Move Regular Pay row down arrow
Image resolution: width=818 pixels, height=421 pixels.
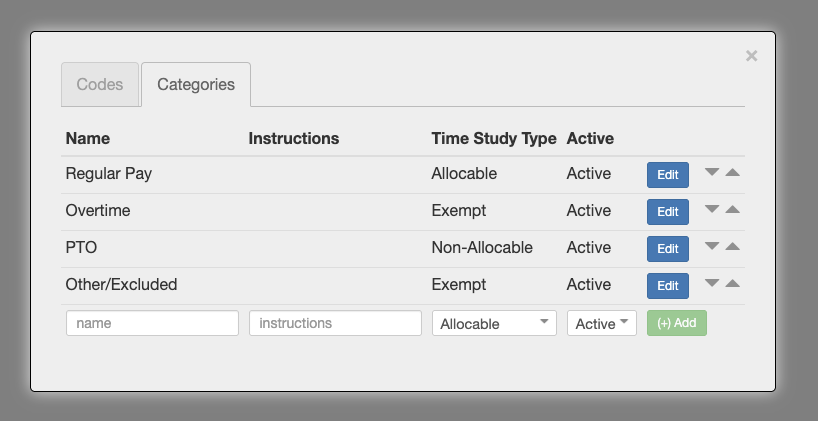[x=712, y=172]
